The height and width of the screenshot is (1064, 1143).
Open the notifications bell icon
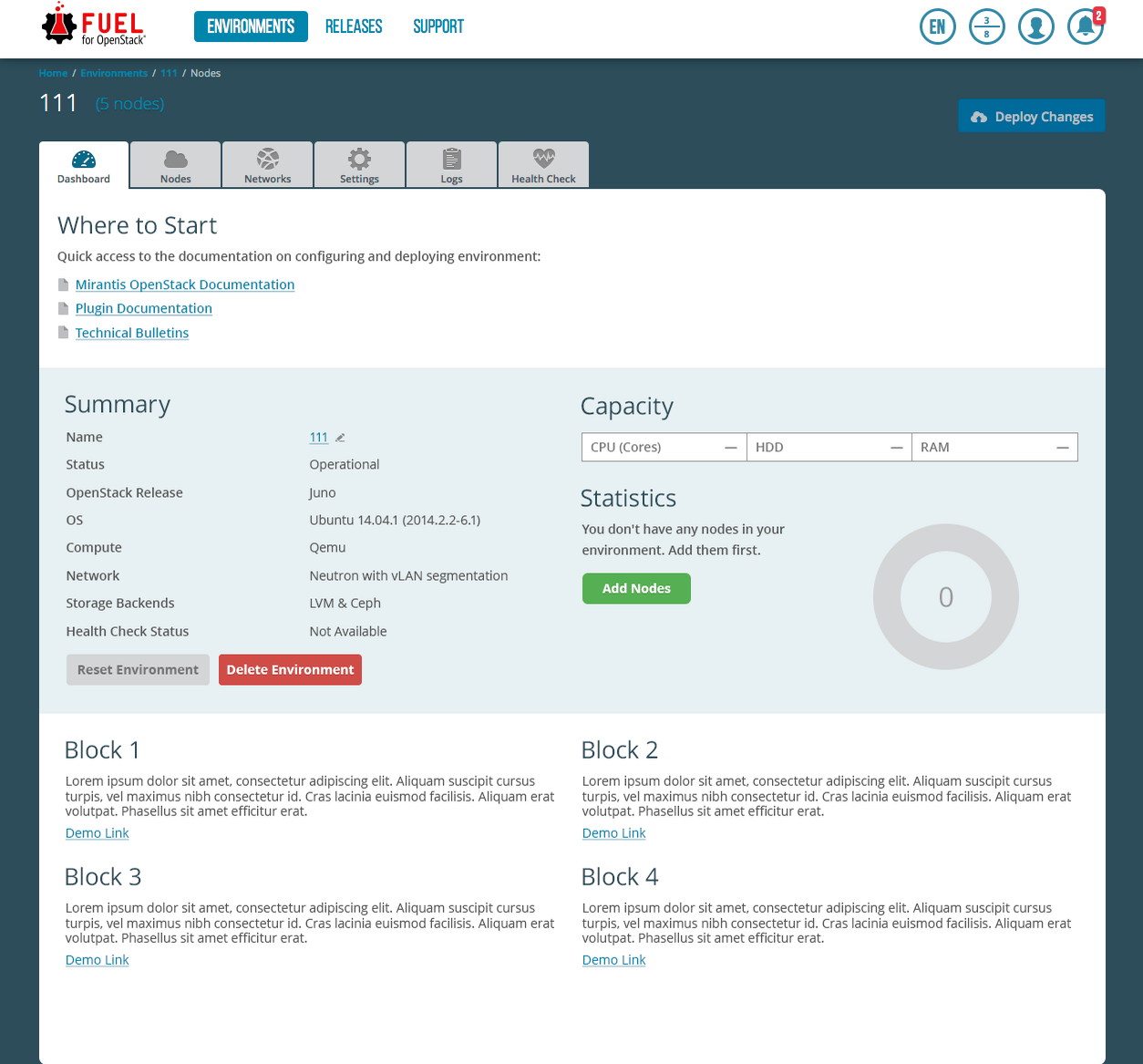(1085, 26)
